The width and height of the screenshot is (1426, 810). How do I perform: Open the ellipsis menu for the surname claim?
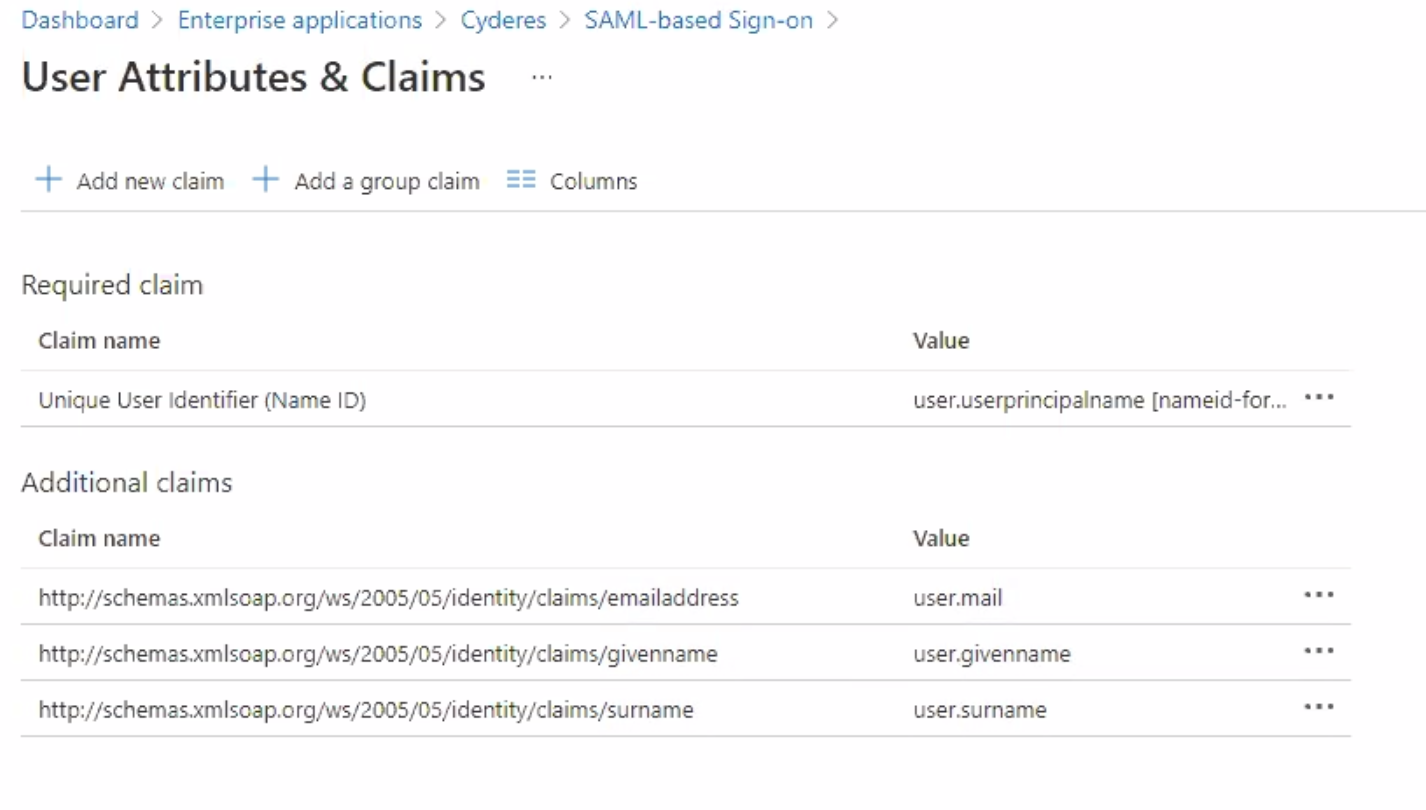1319,708
